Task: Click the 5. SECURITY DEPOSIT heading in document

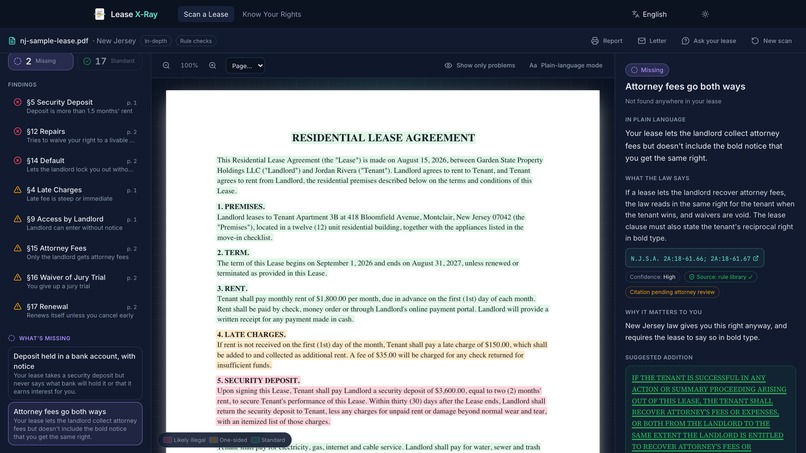Action: 258,380
